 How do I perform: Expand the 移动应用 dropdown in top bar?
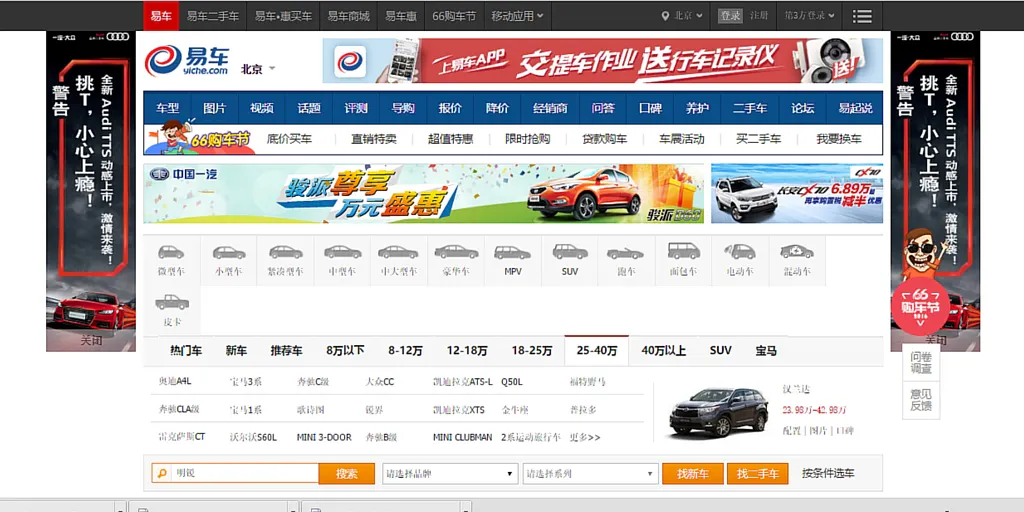tap(517, 16)
